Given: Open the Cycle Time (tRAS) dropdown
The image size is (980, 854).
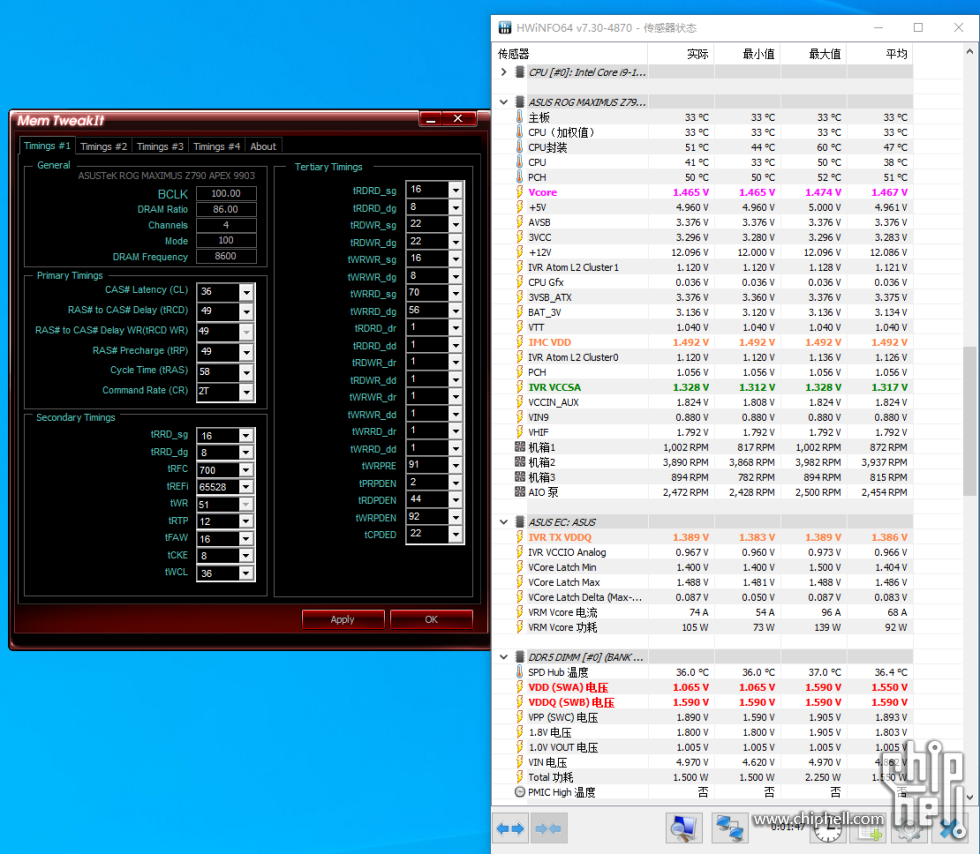Looking at the screenshot, I should [x=247, y=373].
